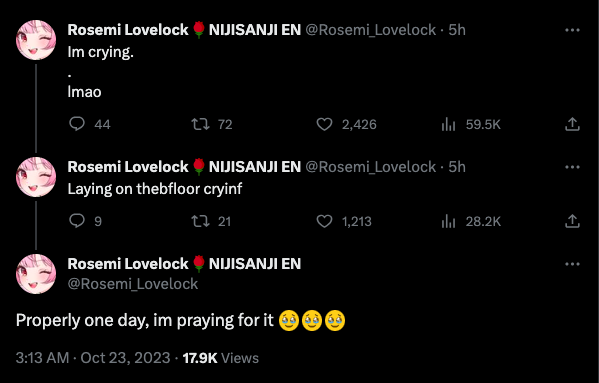Retweet the "Im crying." tweet
The width and height of the screenshot is (599, 383).
[x=212, y=124]
